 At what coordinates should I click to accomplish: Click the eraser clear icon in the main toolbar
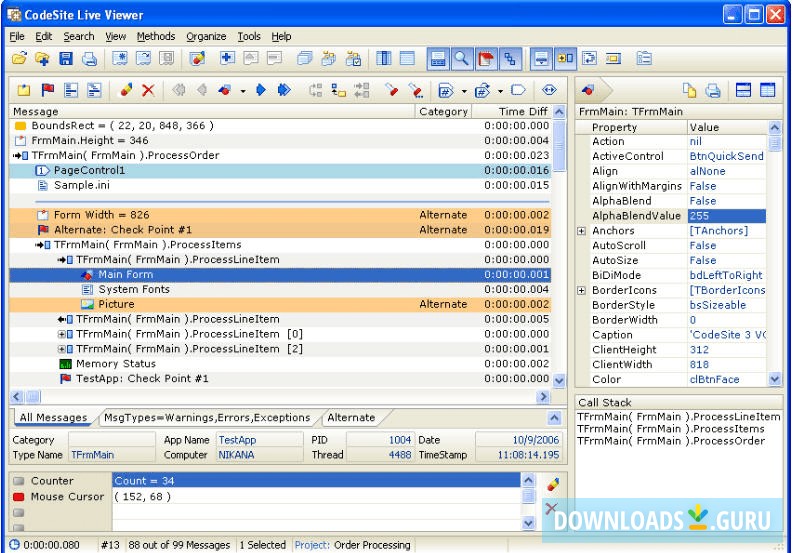(197, 59)
